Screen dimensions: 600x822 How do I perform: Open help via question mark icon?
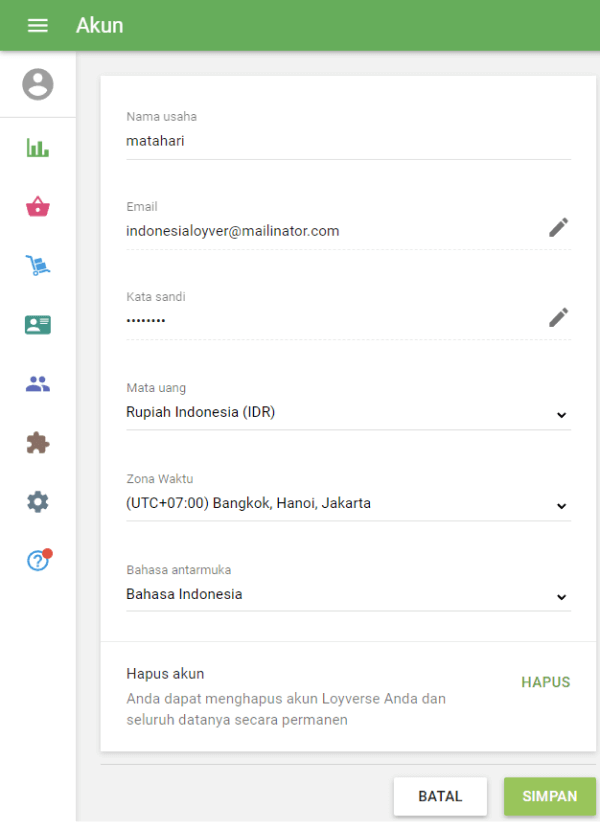(38, 560)
